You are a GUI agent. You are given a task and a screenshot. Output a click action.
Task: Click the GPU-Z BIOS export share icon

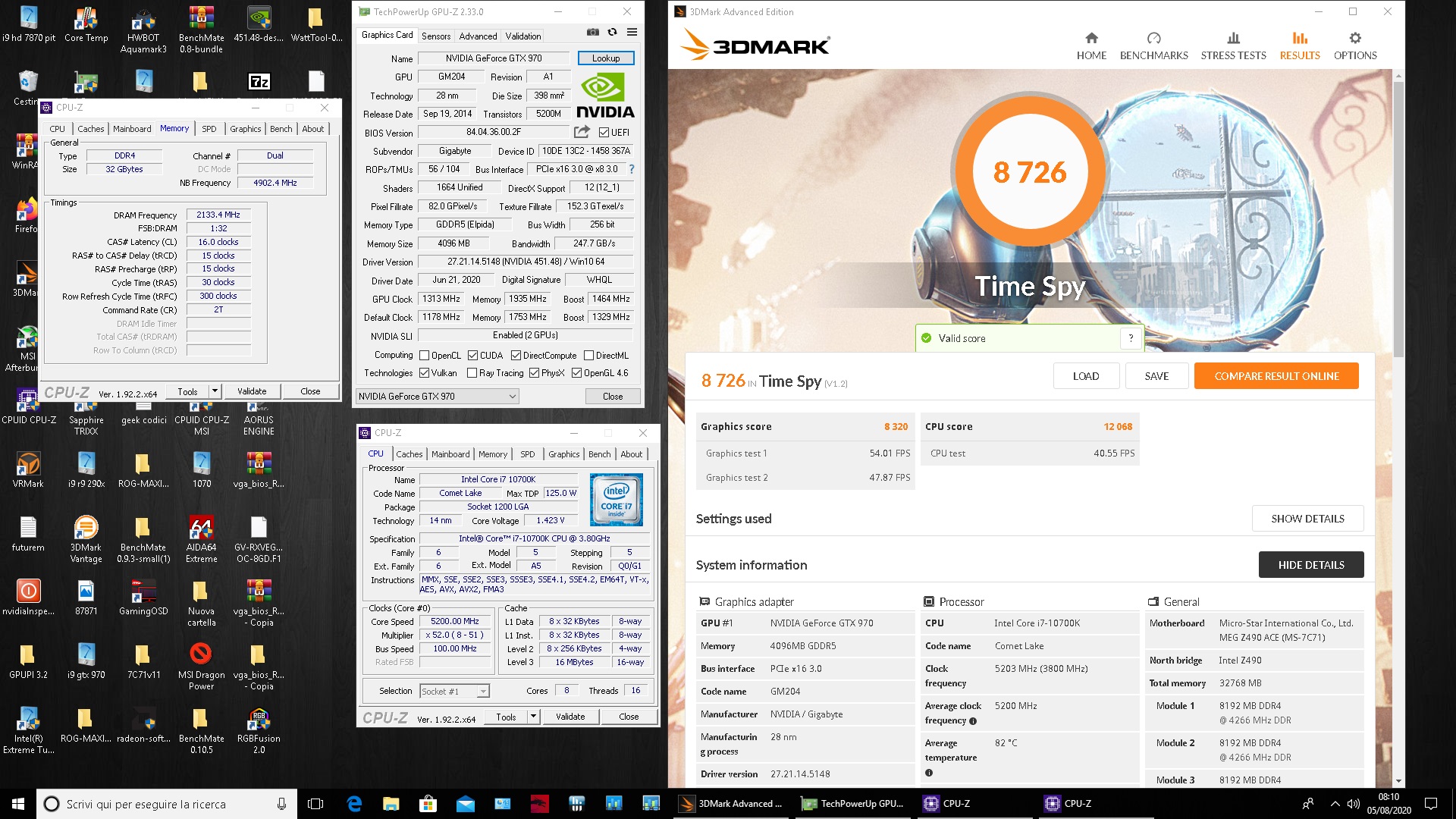[582, 132]
